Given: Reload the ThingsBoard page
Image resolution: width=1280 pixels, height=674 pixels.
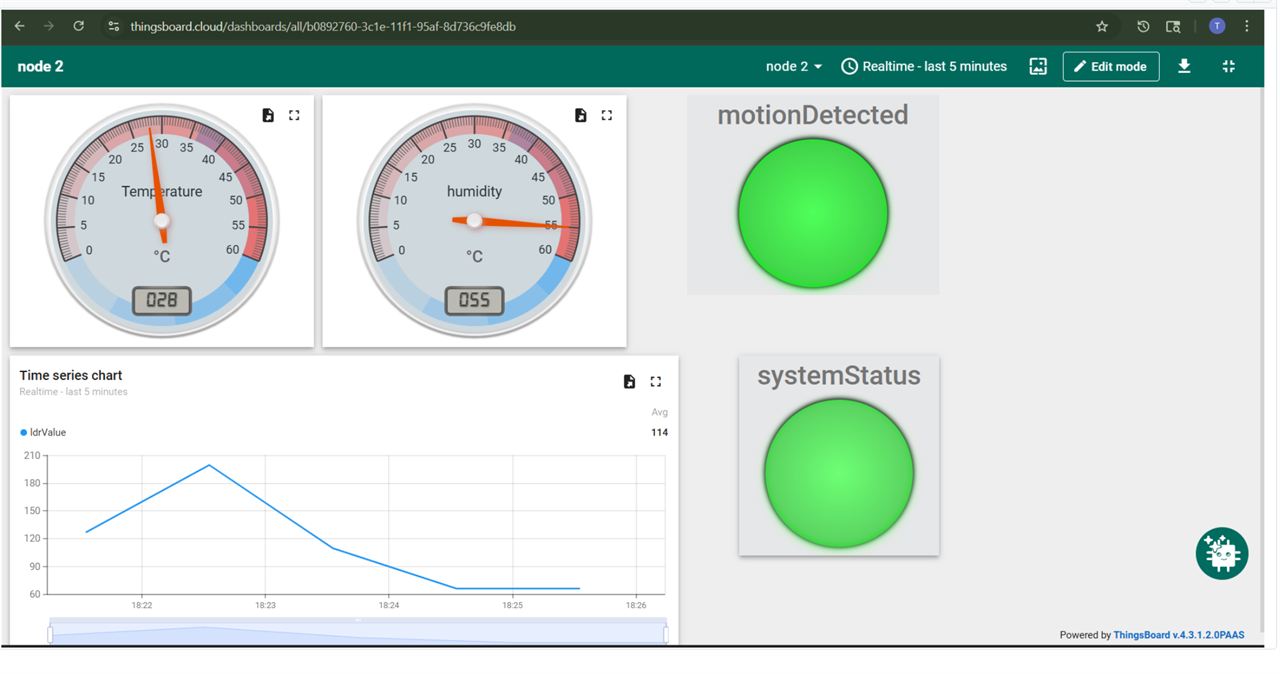Looking at the screenshot, I should (79, 26).
